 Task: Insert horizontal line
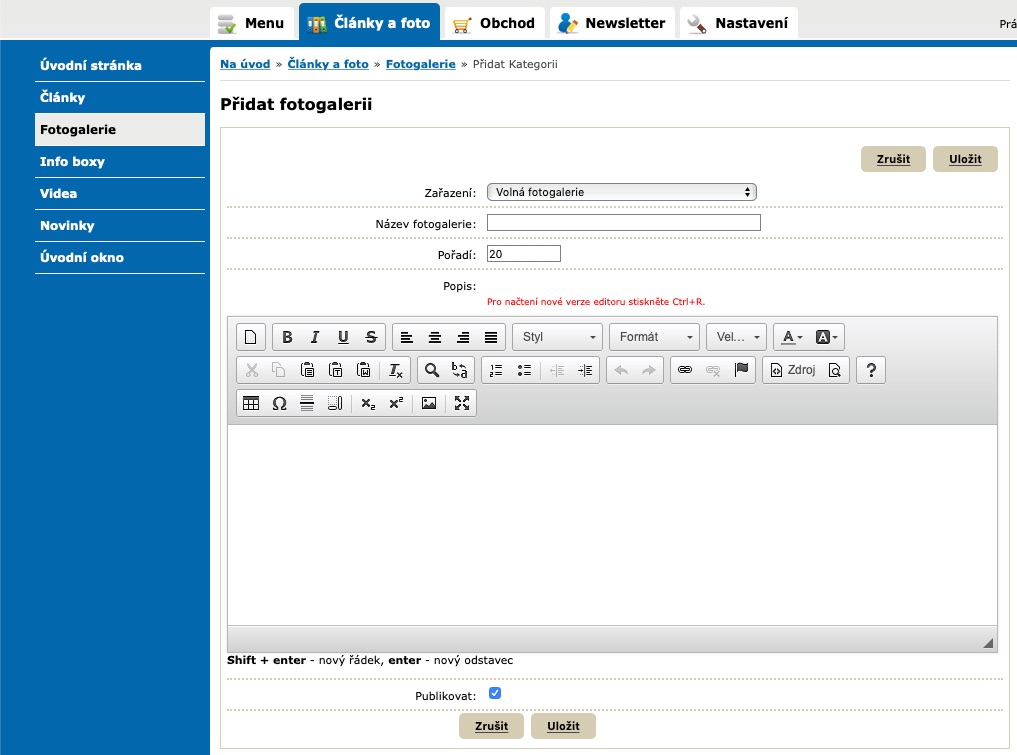pyautogui.click(x=307, y=403)
